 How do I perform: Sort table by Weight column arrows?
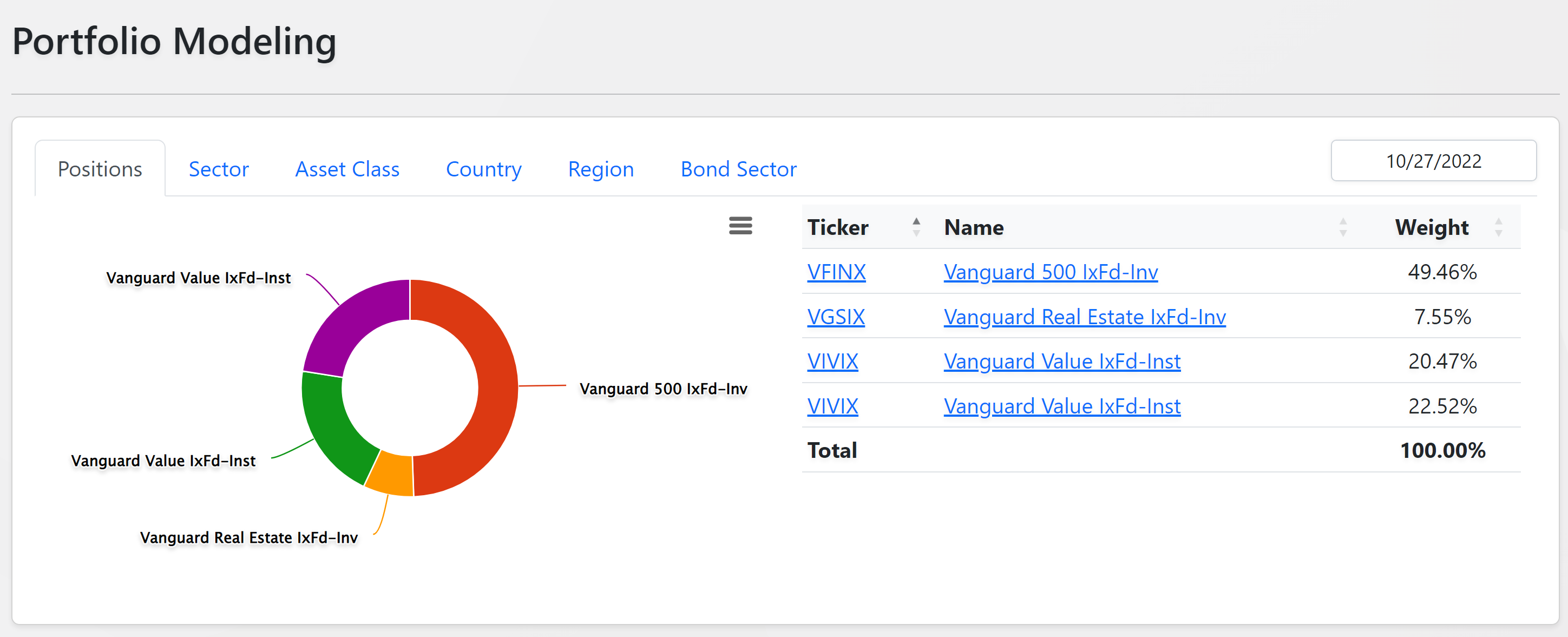1499,227
